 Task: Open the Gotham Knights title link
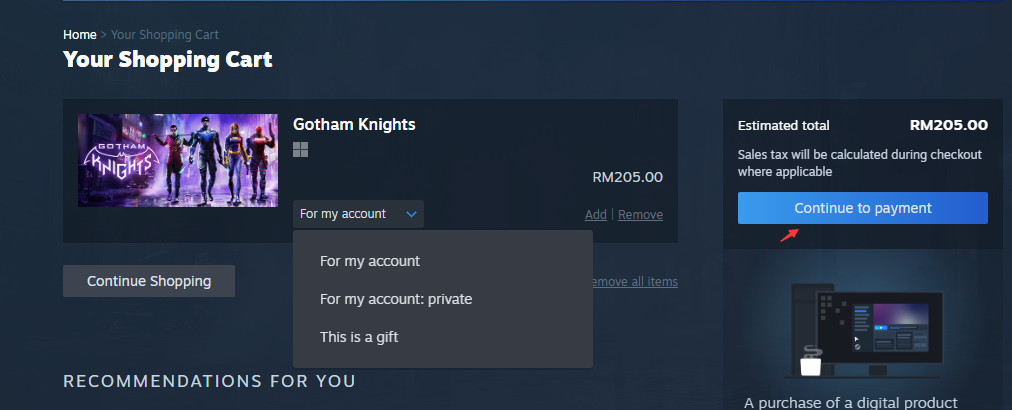[x=354, y=124]
